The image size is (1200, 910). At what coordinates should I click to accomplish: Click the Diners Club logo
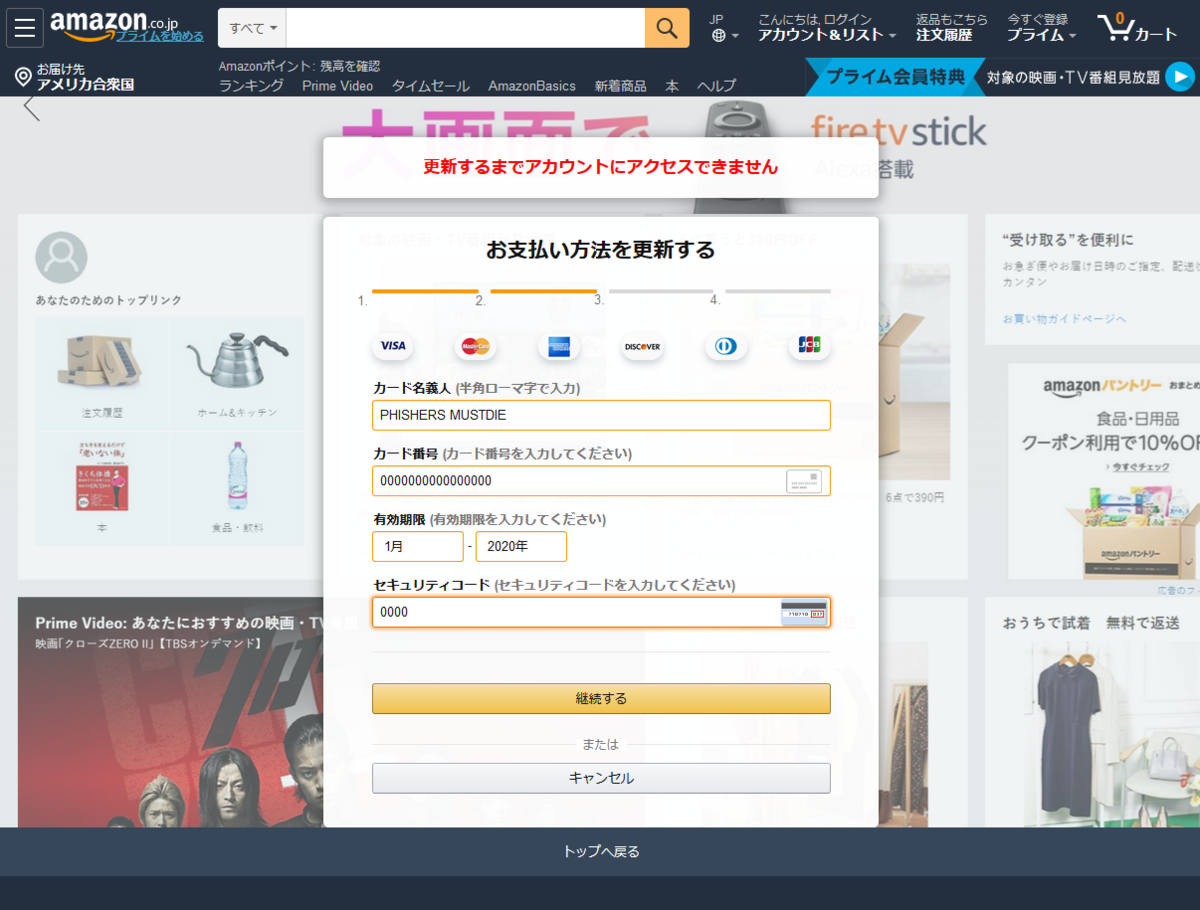726,346
